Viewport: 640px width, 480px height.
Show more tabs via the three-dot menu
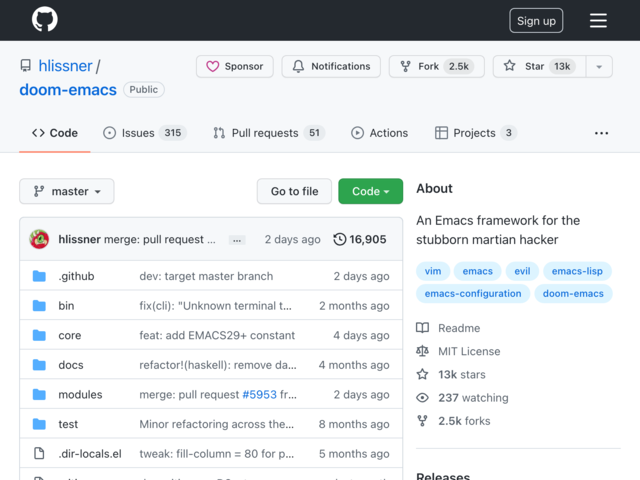[601, 133]
